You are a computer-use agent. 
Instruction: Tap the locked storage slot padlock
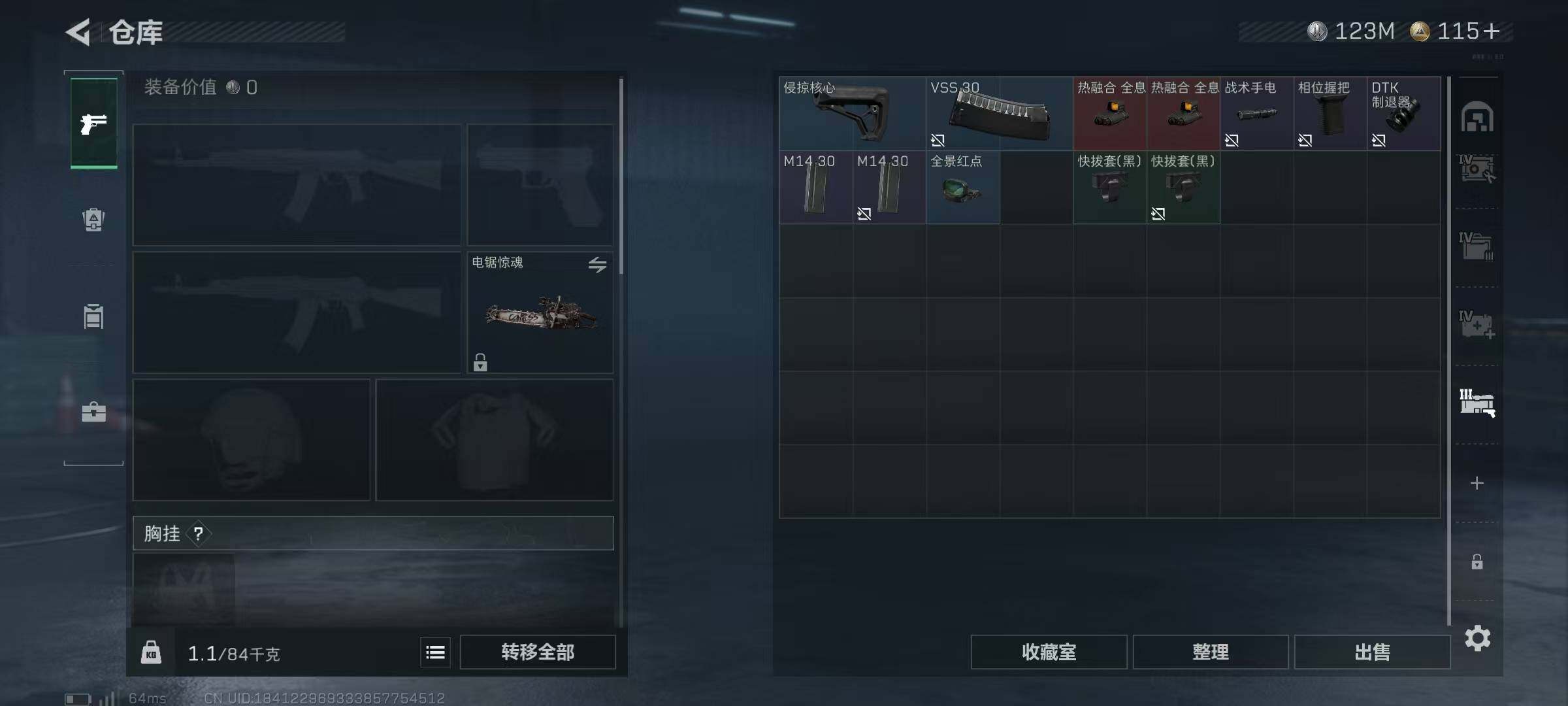1477,562
